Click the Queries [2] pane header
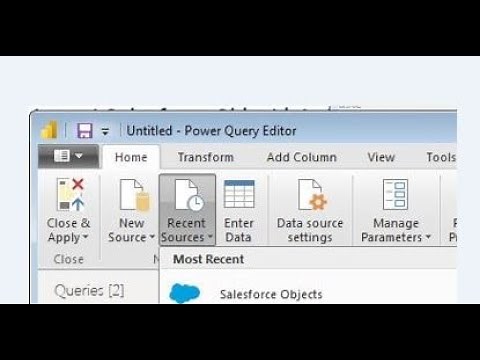This screenshot has width=480, height=360. pos(89,291)
